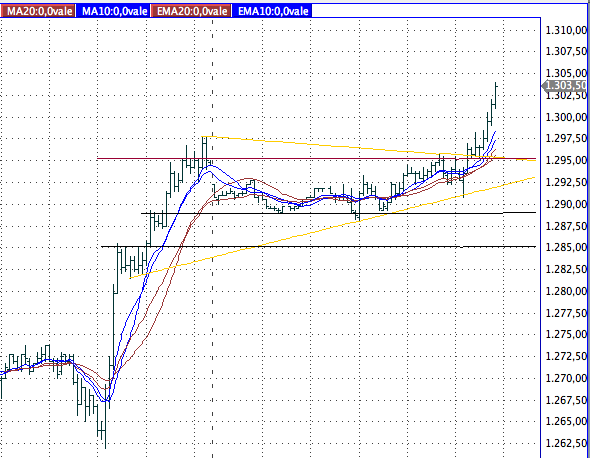Select the ascending yellow support trendline
The height and width of the screenshot is (458, 590).
[x=332, y=228]
